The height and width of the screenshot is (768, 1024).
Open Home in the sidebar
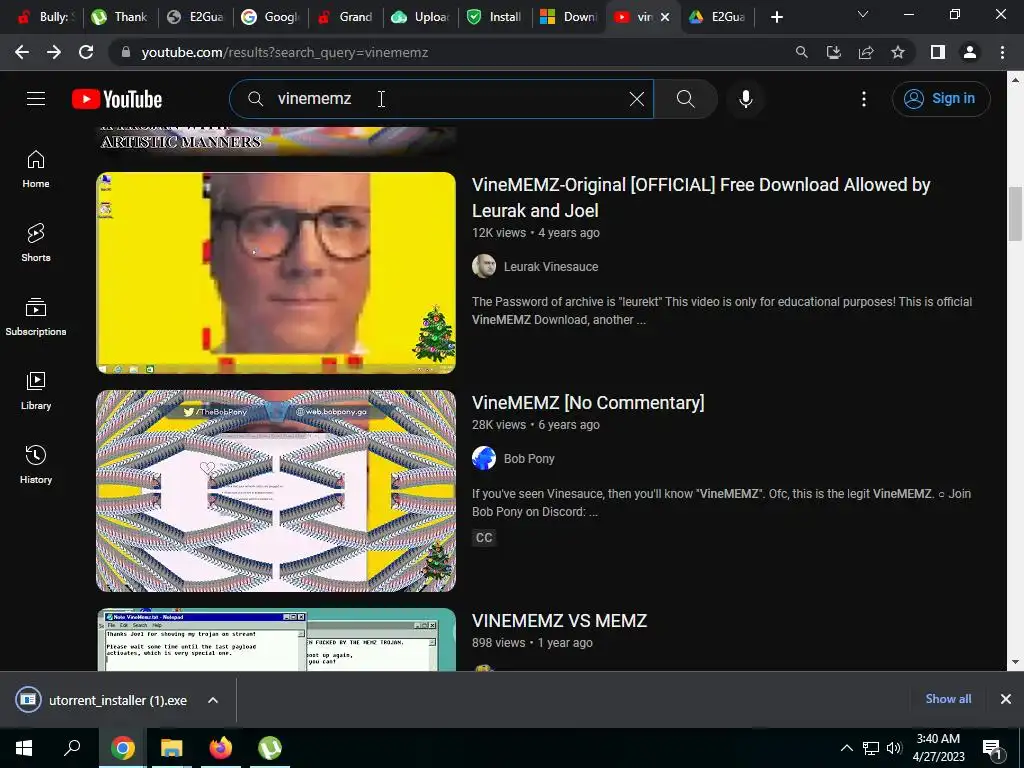[x=36, y=169]
